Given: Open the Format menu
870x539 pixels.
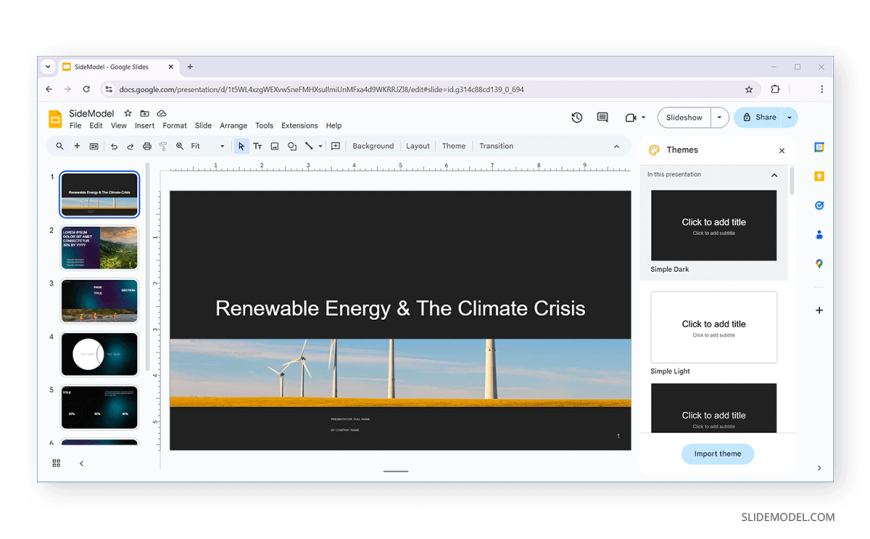Looking at the screenshot, I should tap(174, 125).
